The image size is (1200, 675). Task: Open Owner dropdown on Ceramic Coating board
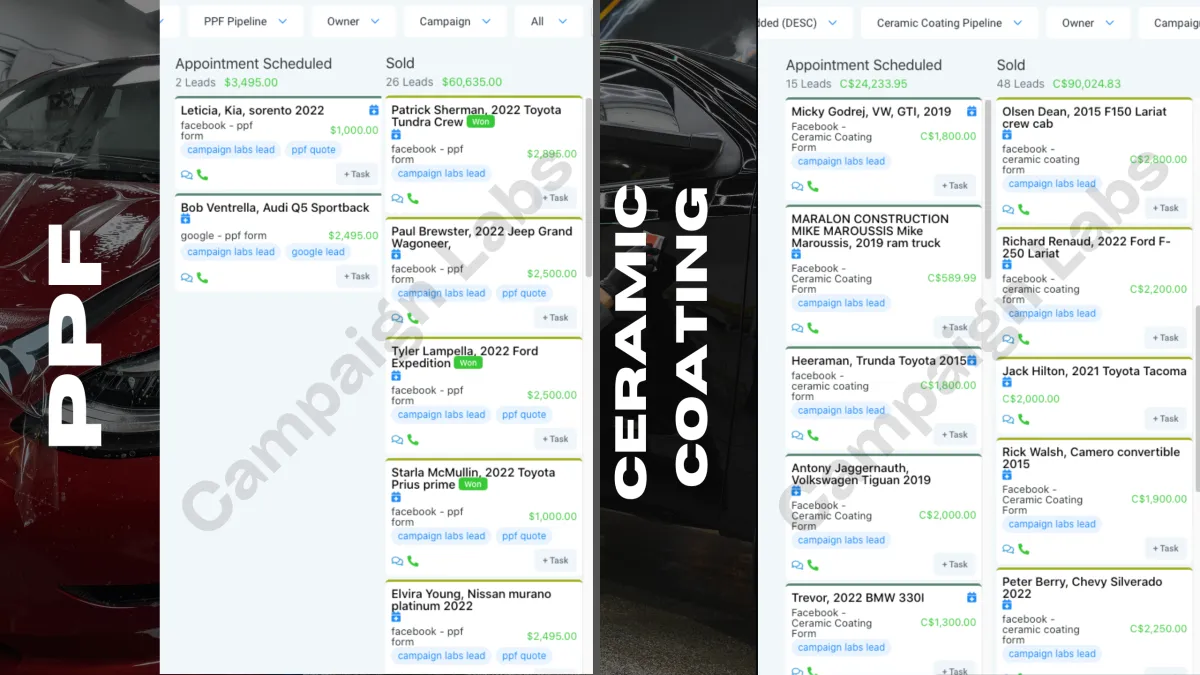(x=1088, y=23)
